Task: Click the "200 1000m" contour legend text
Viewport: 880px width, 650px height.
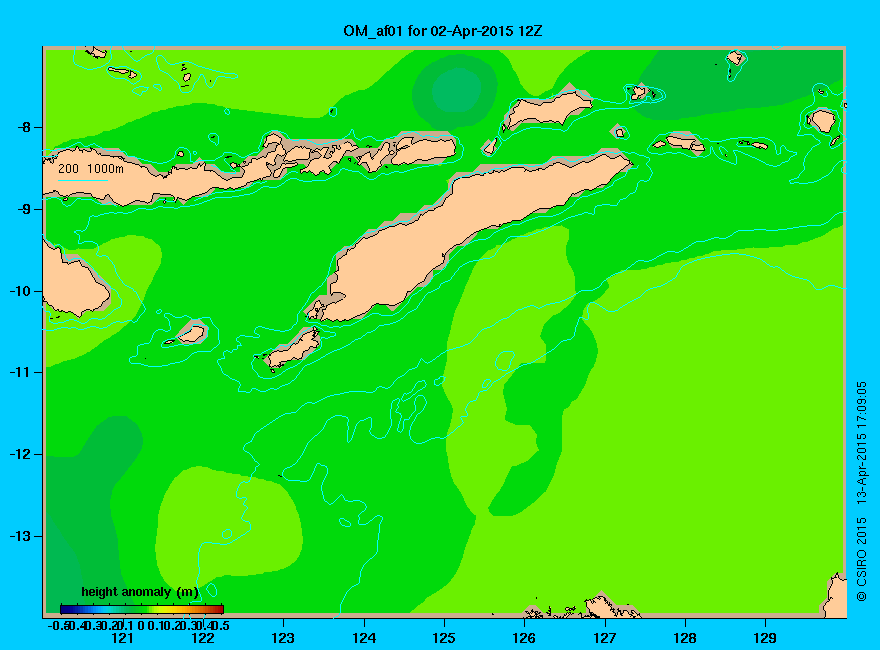Action: click(x=91, y=168)
